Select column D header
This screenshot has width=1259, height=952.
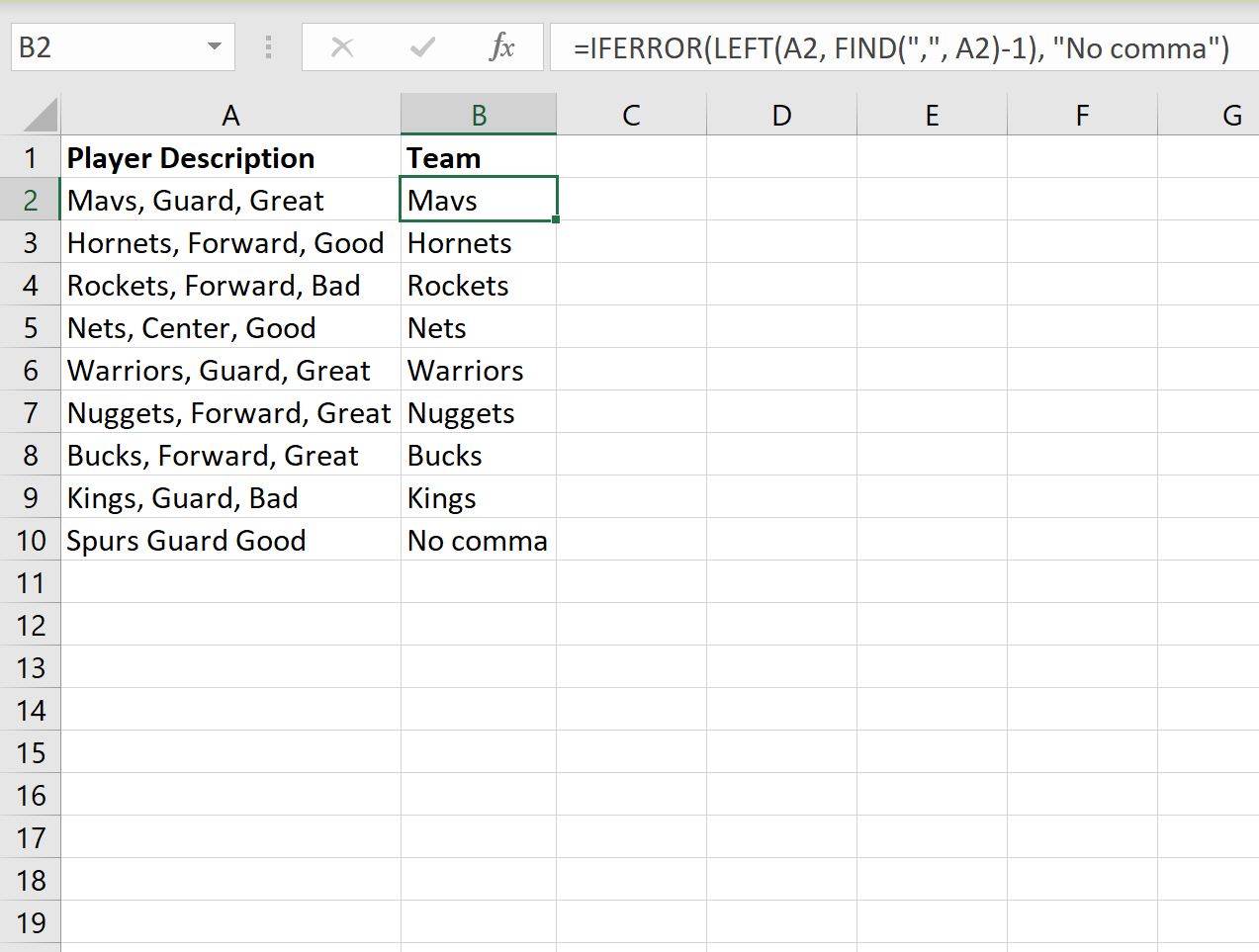(781, 115)
